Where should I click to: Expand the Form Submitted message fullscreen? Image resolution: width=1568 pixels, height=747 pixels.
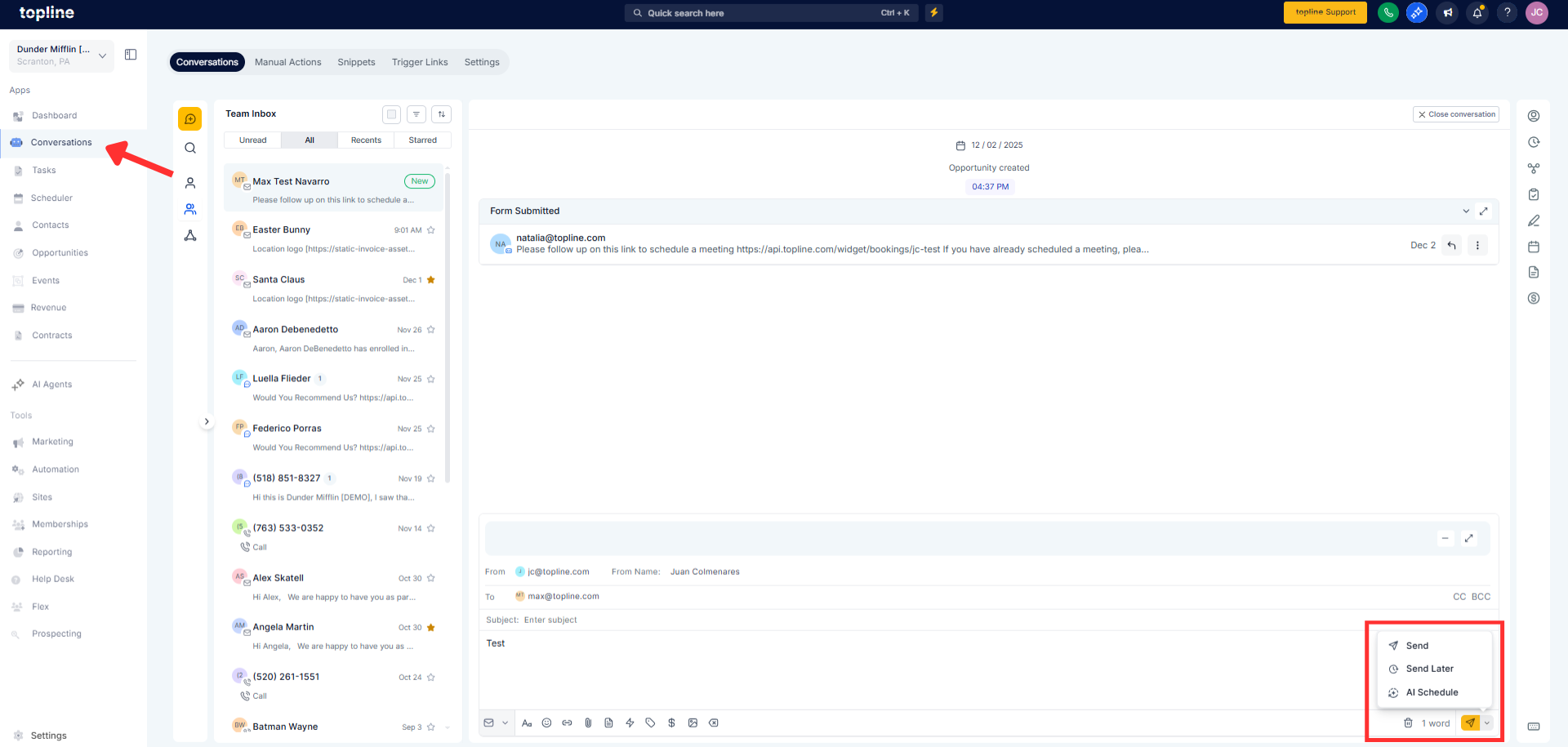1484,211
